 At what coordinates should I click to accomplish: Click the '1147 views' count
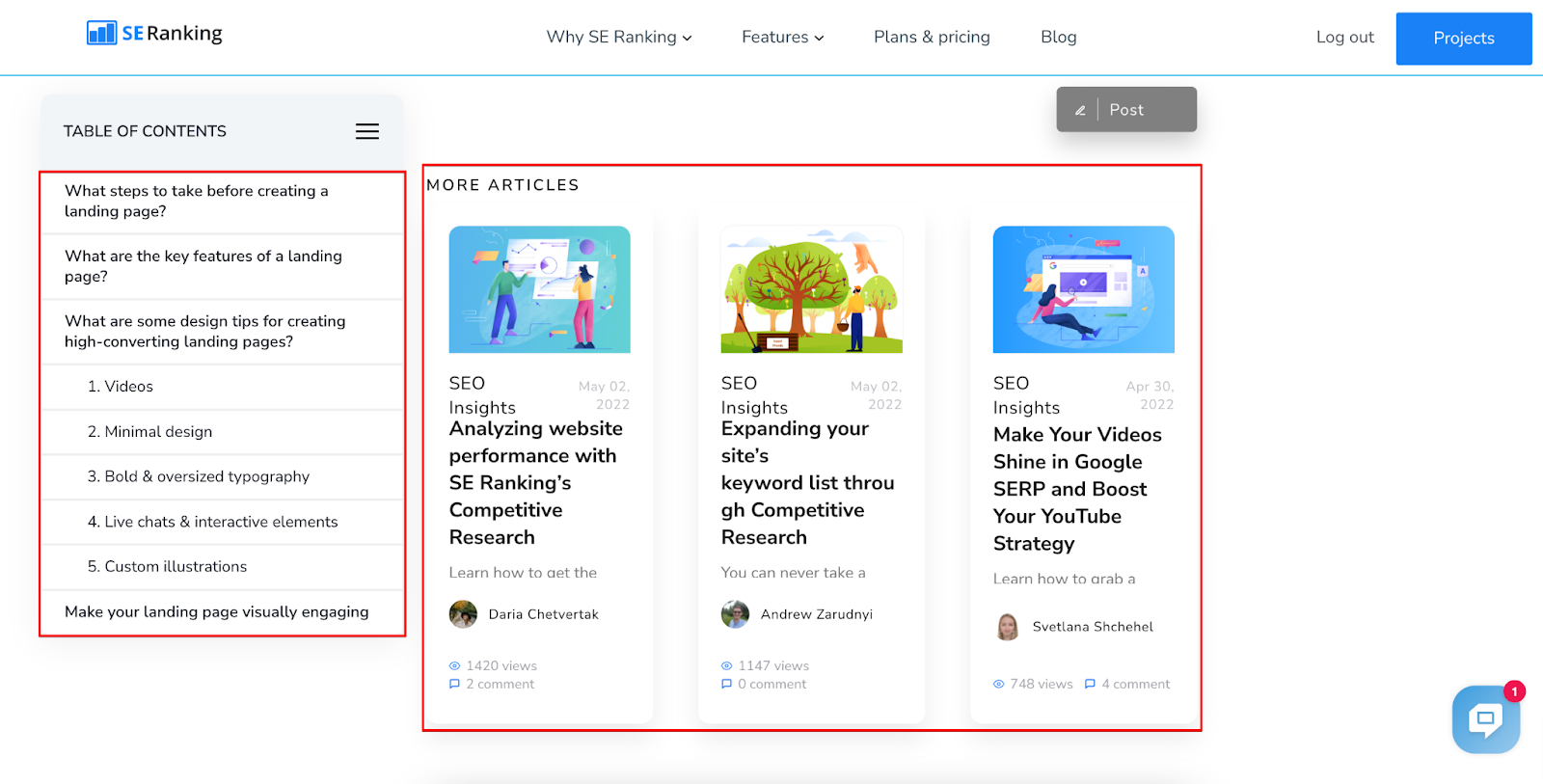pyautogui.click(x=773, y=666)
